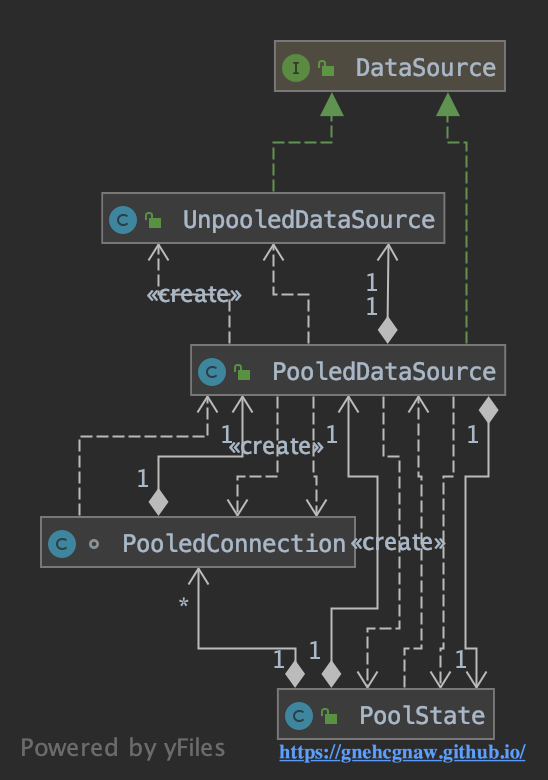
Task: Click the green lock icon on UnpooledDataSource
Action: click(x=153, y=220)
